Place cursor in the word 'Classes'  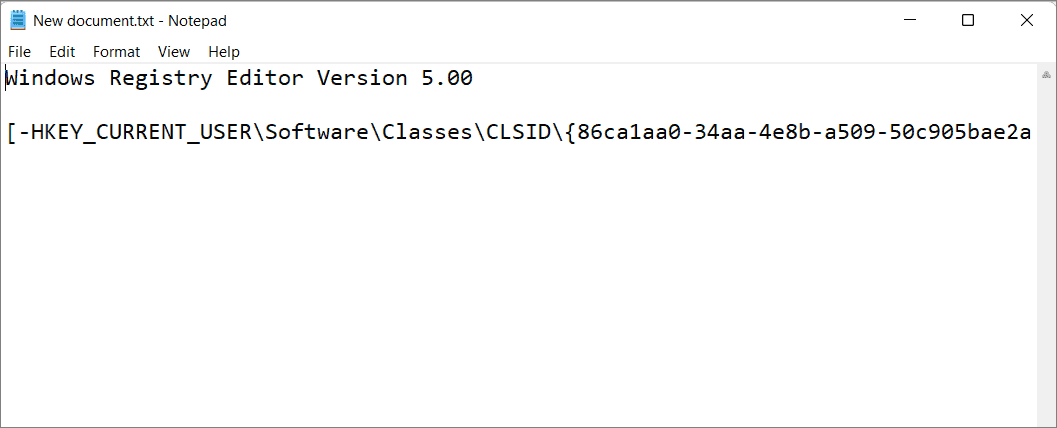tap(428, 133)
